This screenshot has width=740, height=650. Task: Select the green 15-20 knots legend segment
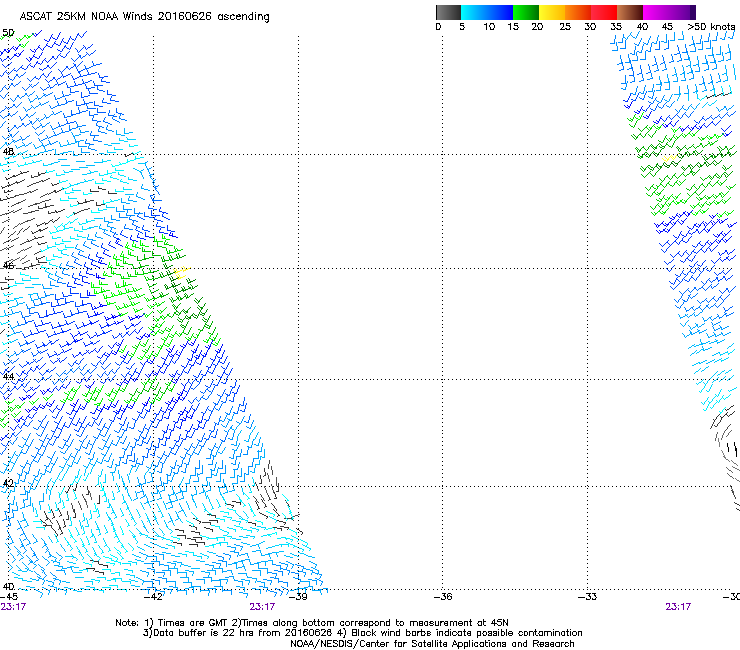(526, 12)
